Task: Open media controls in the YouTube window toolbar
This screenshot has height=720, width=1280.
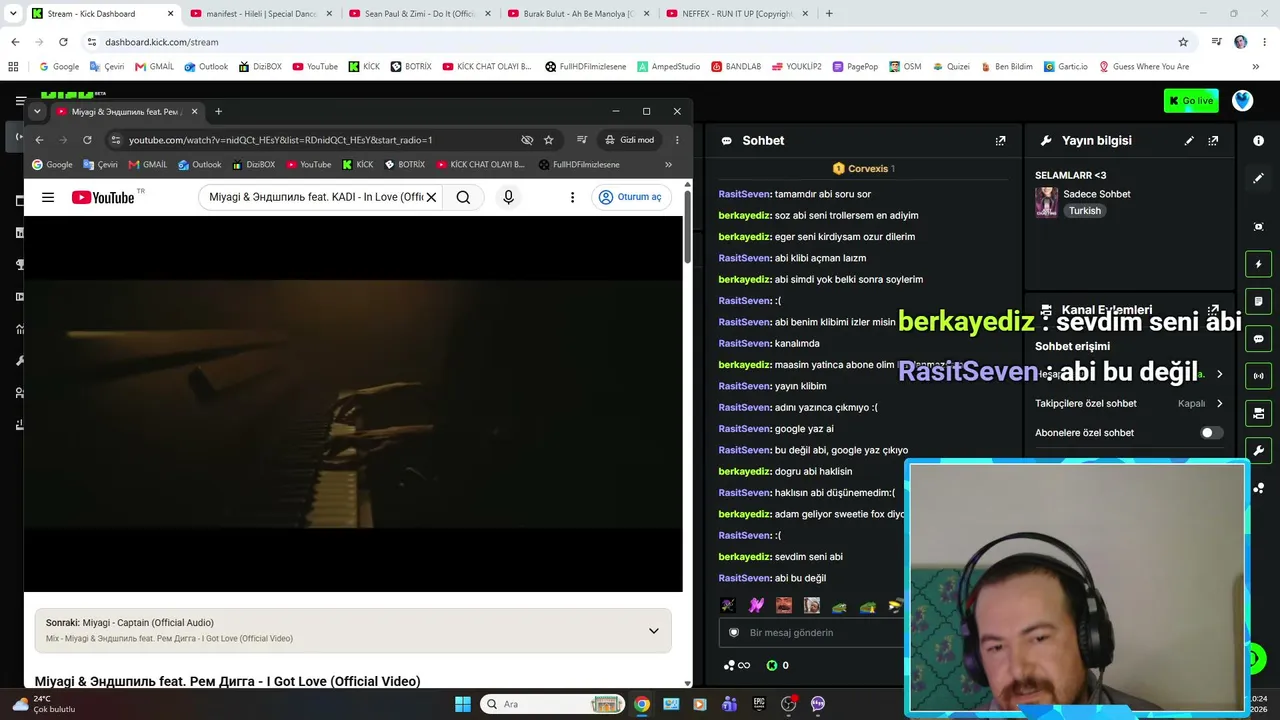Action: pyautogui.click(x=581, y=140)
